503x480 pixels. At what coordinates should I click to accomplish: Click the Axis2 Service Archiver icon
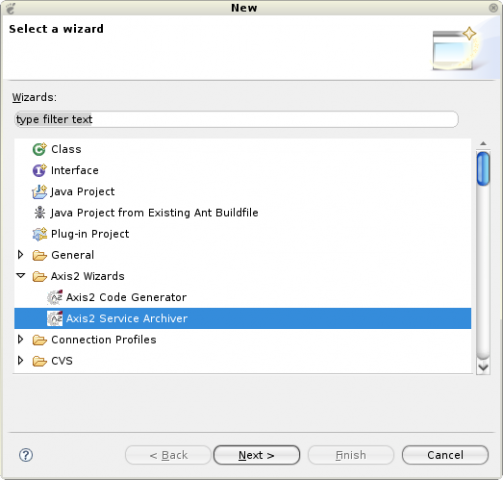pyautogui.click(x=55, y=318)
